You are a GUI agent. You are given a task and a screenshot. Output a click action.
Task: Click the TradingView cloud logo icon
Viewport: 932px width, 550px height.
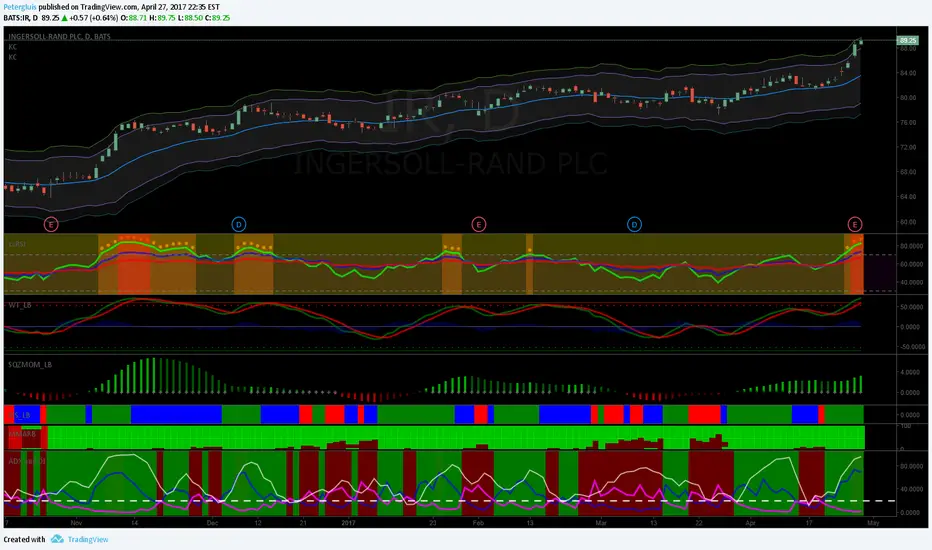[57, 539]
